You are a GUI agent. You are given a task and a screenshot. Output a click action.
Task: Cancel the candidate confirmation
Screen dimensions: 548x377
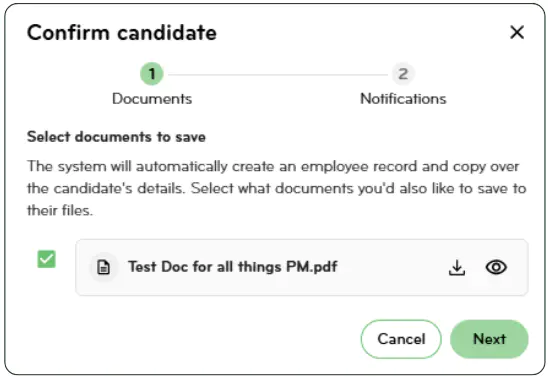(x=401, y=339)
